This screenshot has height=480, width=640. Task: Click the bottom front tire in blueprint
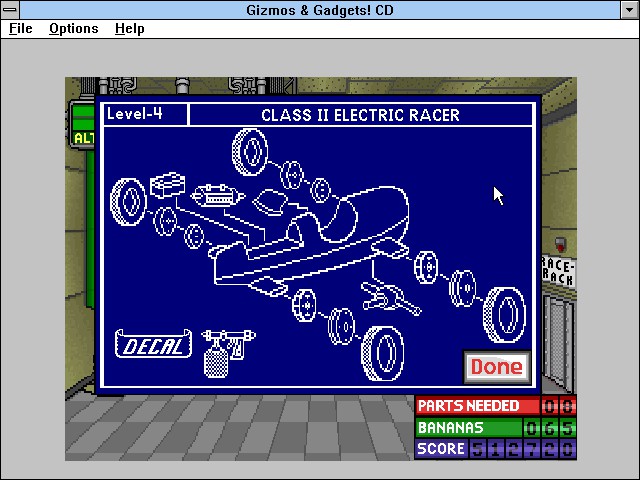pyautogui.click(x=383, y=353)
